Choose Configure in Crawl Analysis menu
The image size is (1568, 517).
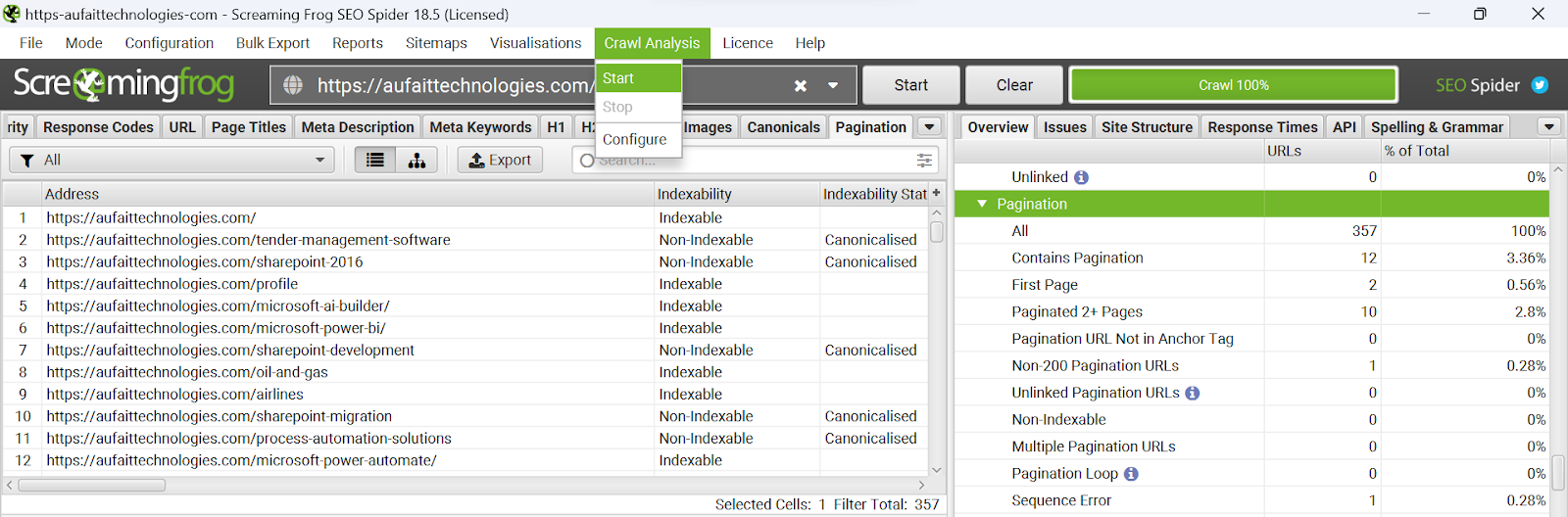[x=638, y=140]
